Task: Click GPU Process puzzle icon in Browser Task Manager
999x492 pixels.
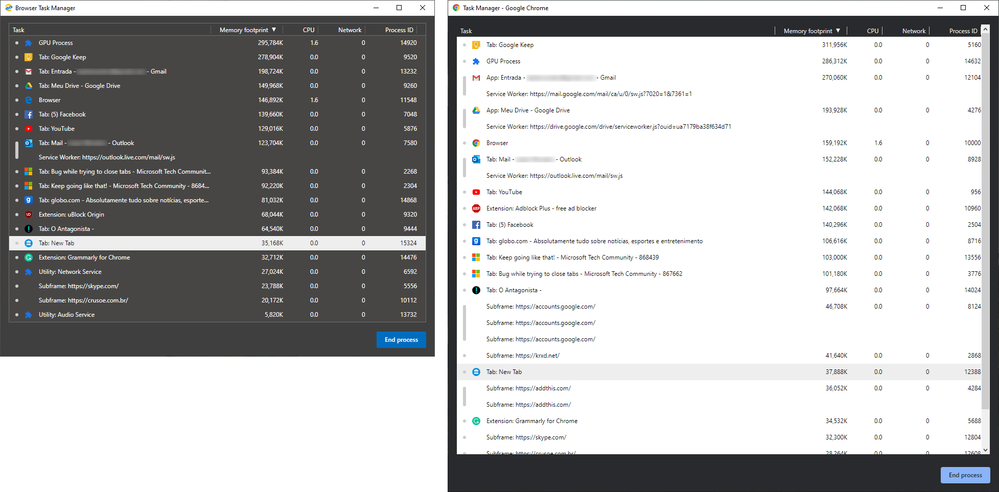Action: pyautogui.click(x=28, y=43)
